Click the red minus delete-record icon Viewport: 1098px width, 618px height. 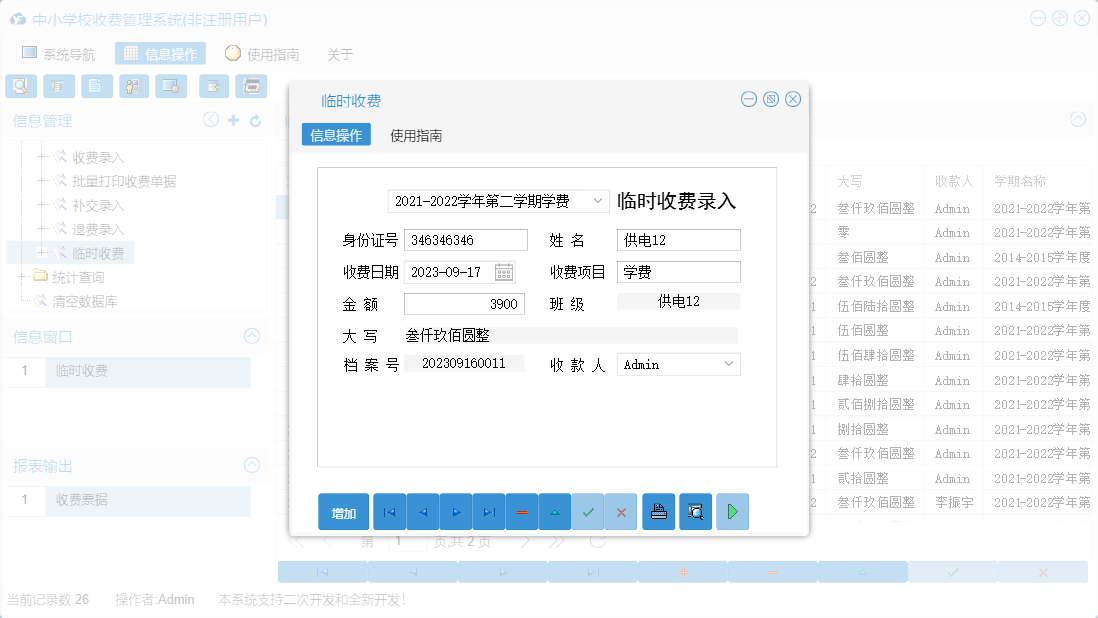pos(522,511)
